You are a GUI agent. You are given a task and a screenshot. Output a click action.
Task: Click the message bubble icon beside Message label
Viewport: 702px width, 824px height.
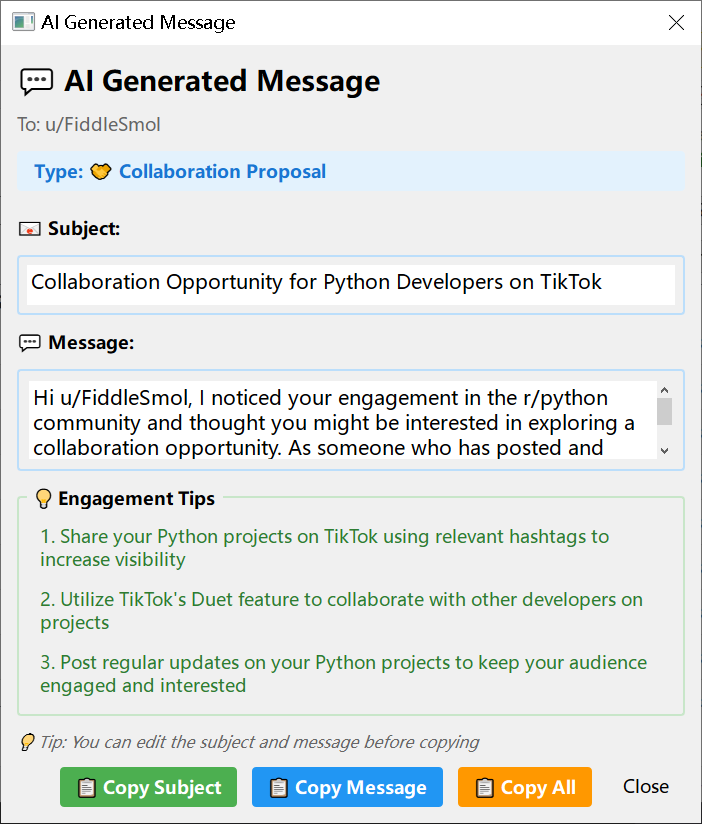28,342
